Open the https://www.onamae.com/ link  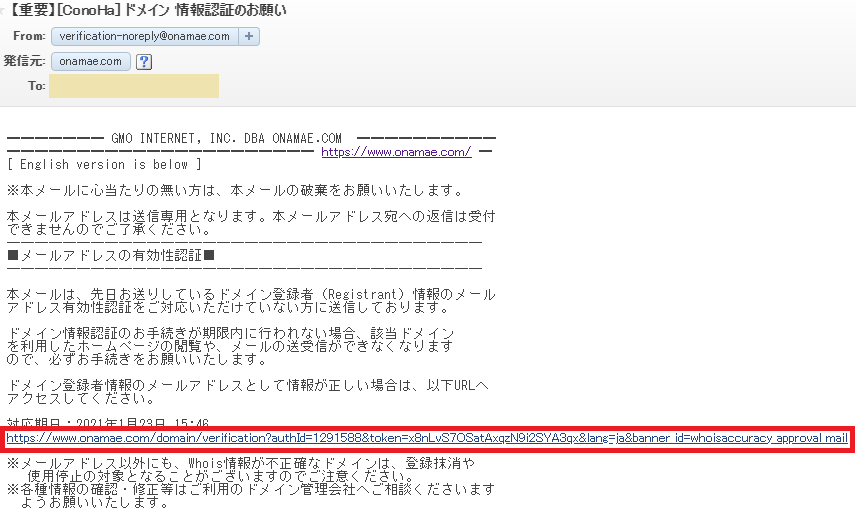click(x=396, y=152)
